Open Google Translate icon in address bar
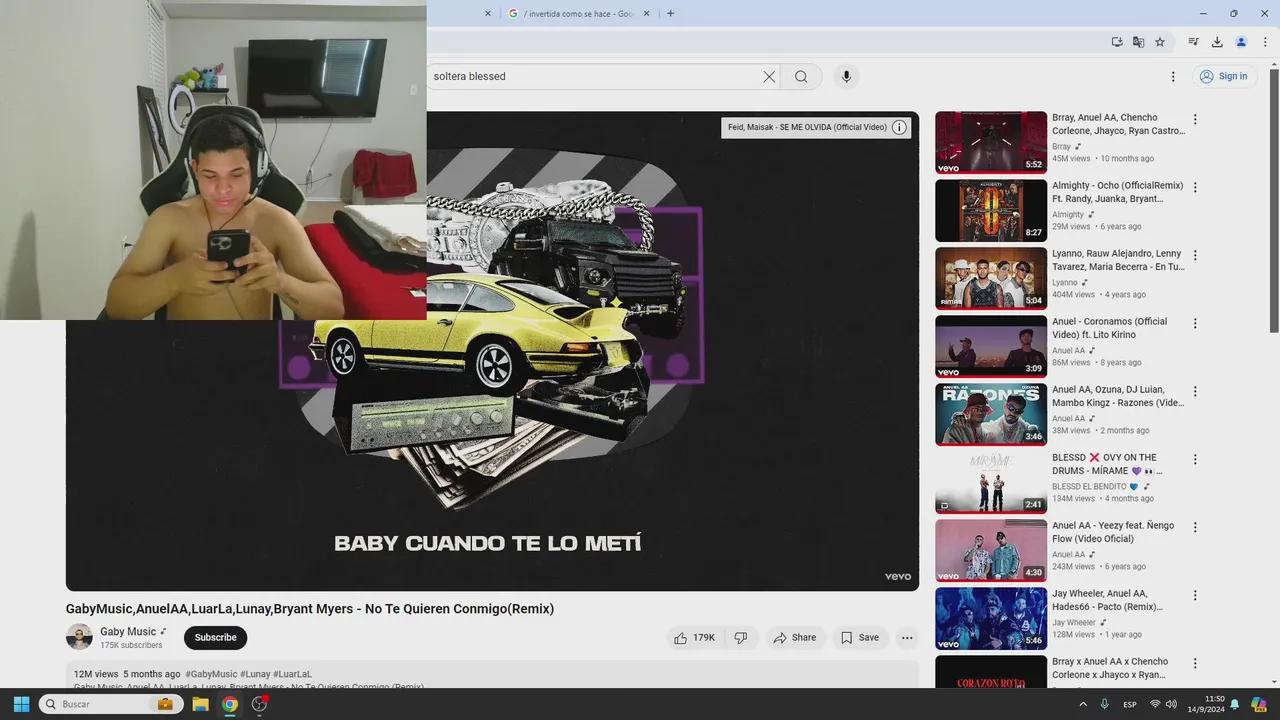 click(x=1138, y=41)
